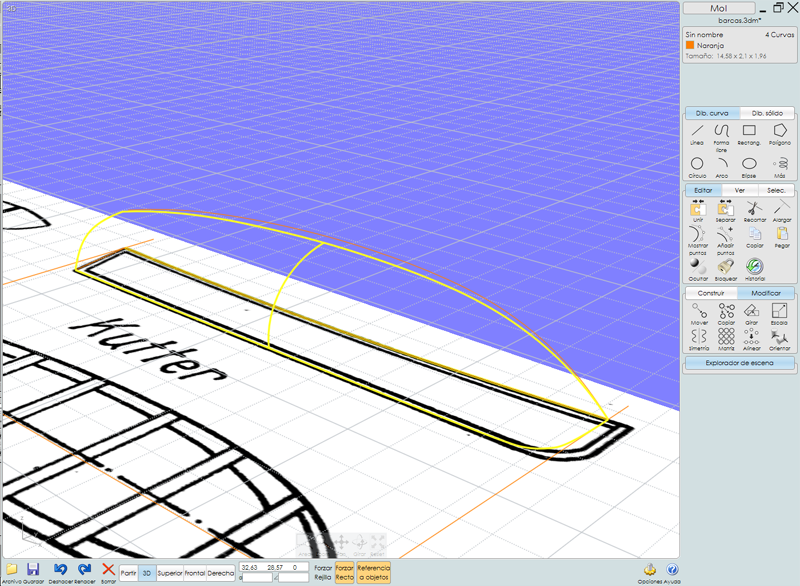Switch to the Dib. curva tab
Screen dimensions: 800x586
point(712,113)
